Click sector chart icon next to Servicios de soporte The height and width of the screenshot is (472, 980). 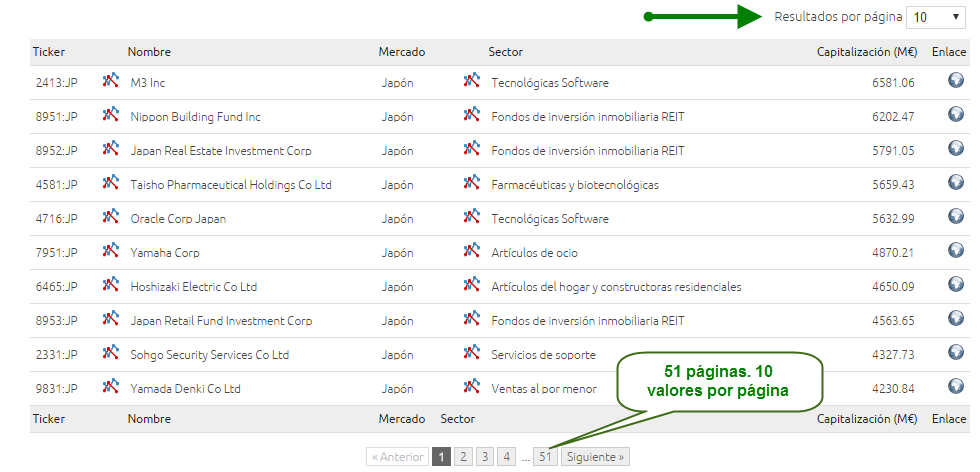[x=472, y=351]
